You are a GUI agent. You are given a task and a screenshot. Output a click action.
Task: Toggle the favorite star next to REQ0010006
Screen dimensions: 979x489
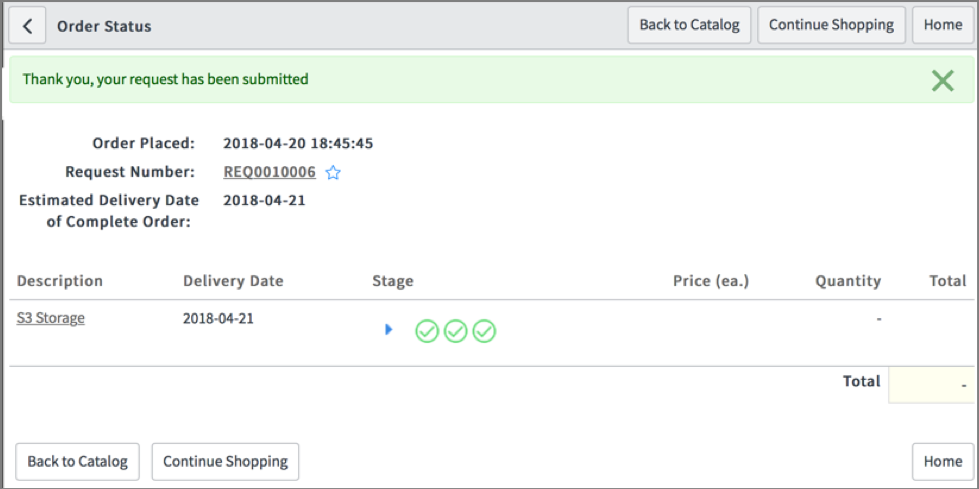pos(333,173)
